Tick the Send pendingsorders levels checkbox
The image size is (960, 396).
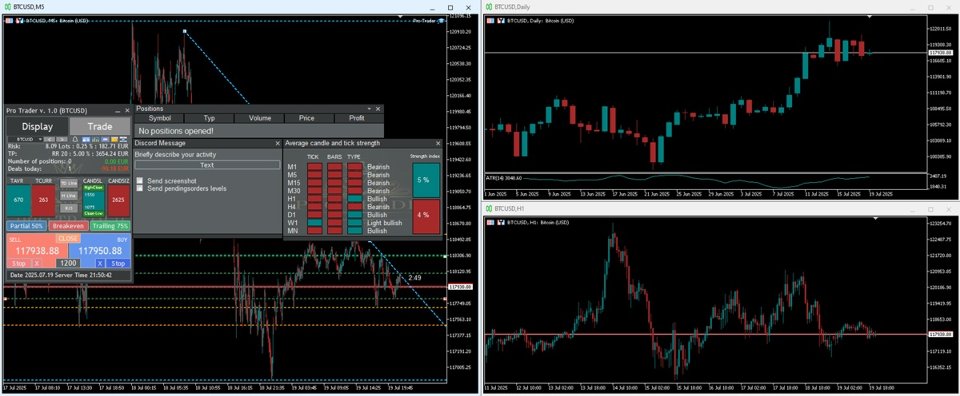click(x=140, y=189)
